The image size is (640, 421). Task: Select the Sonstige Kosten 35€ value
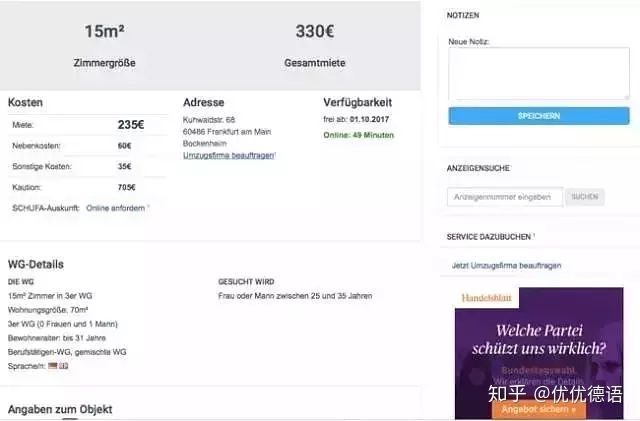point(124,167)
